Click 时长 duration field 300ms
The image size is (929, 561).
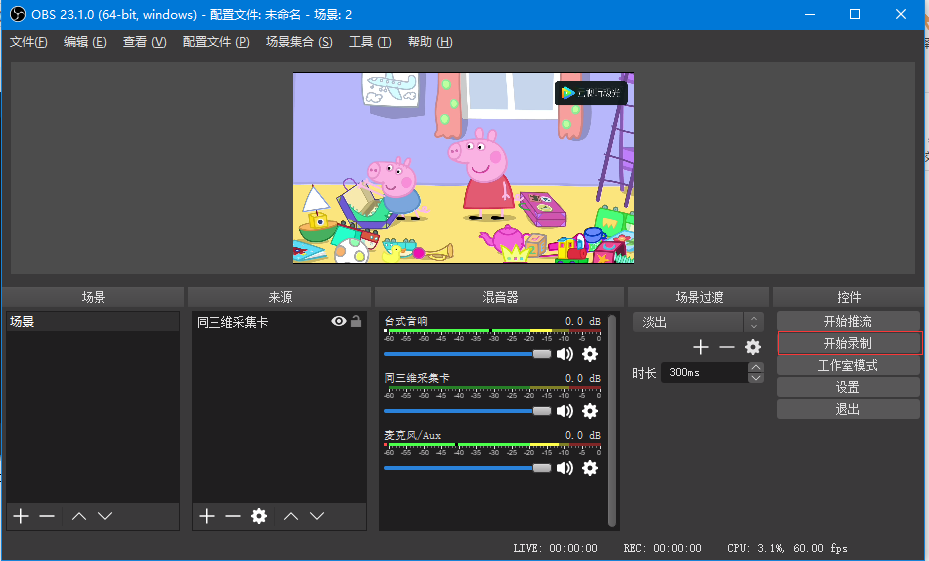[704, 373]
